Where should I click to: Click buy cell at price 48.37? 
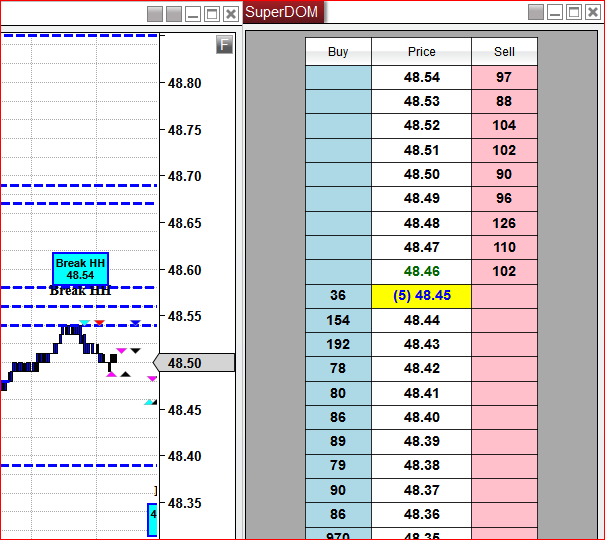[x=338, y=490]
